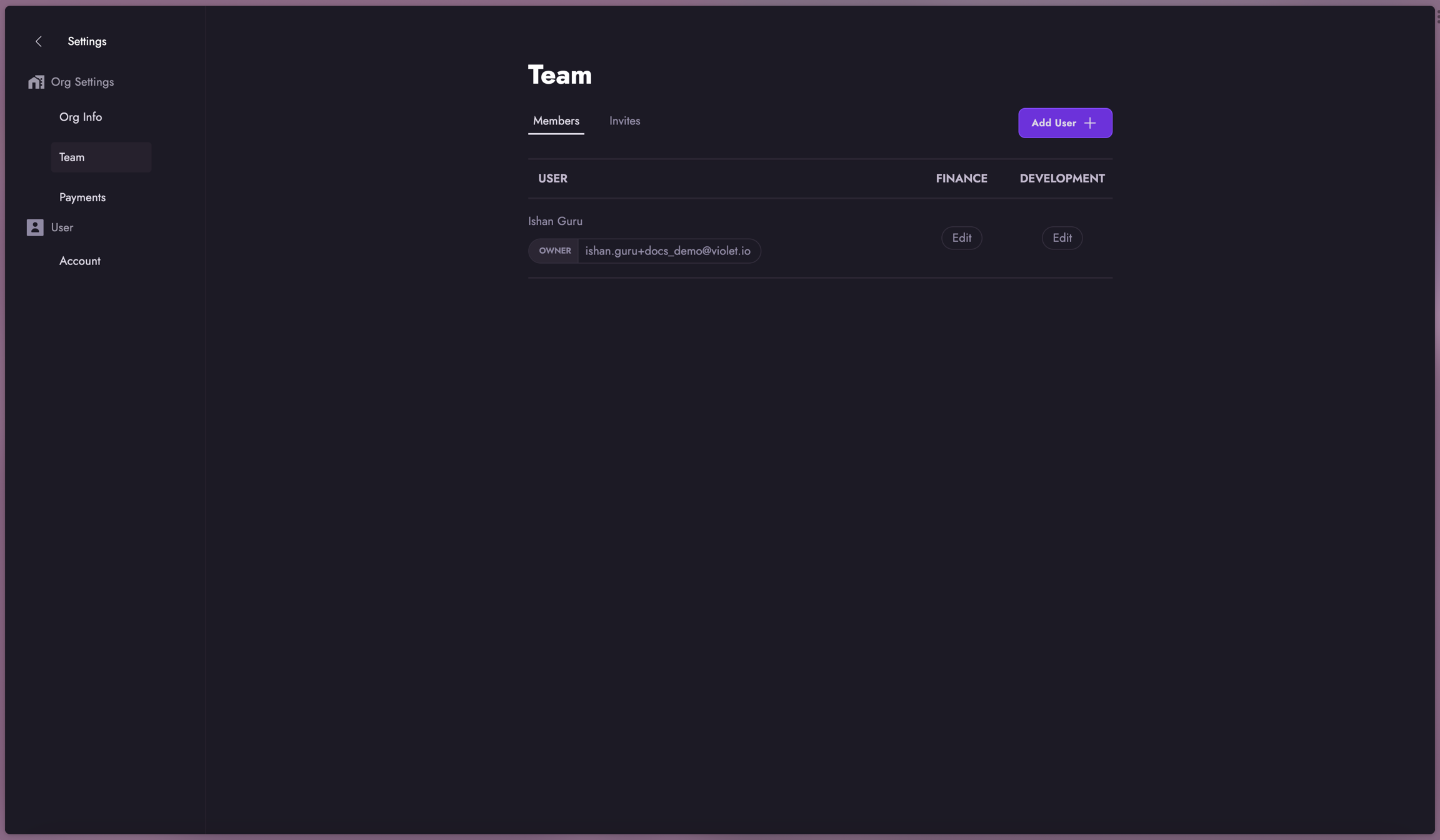Click the OWNER role badge
The width and height of the screenshot is (1440, 840).
(x=554, y=251)
